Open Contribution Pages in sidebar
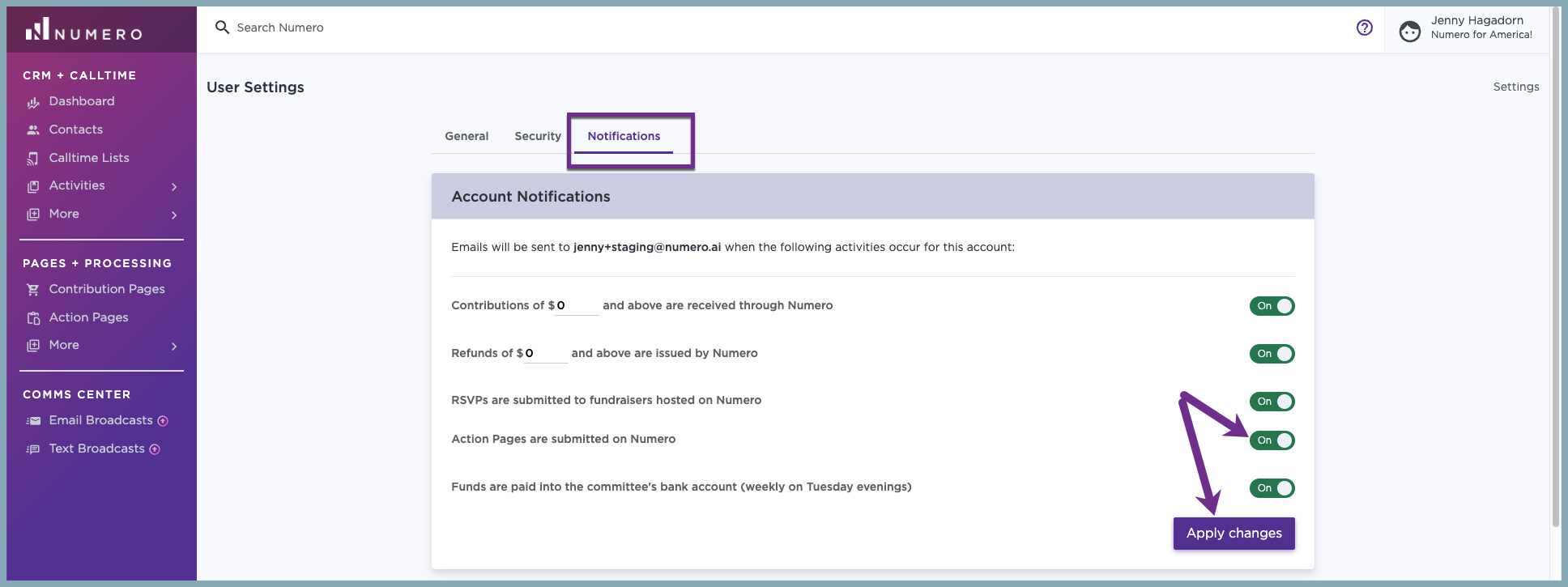The width and height of the screenshot is (1568, 587). click(x=107, y=289)
